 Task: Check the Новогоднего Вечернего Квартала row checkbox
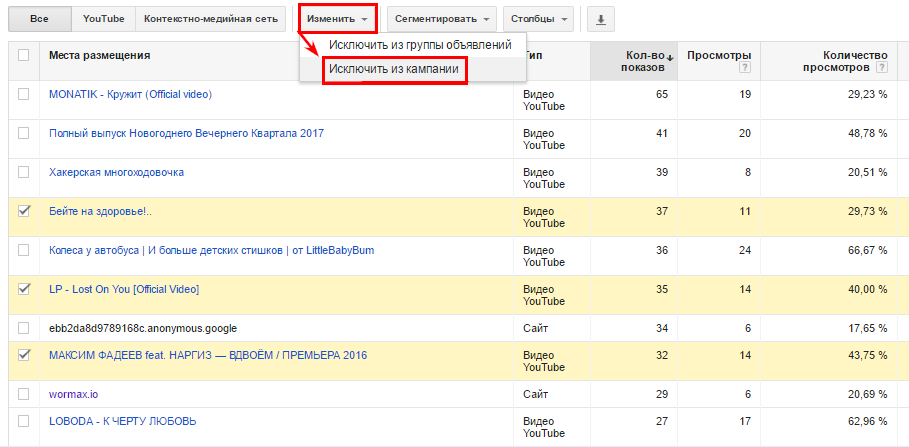point(24,133)
